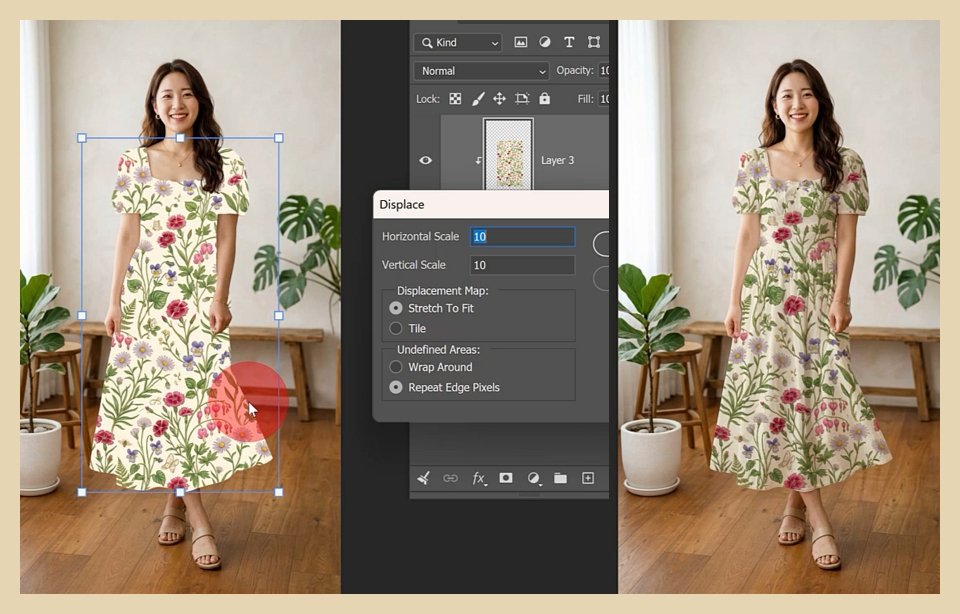
Task: Create a new layer group
Action: (560, 478)
